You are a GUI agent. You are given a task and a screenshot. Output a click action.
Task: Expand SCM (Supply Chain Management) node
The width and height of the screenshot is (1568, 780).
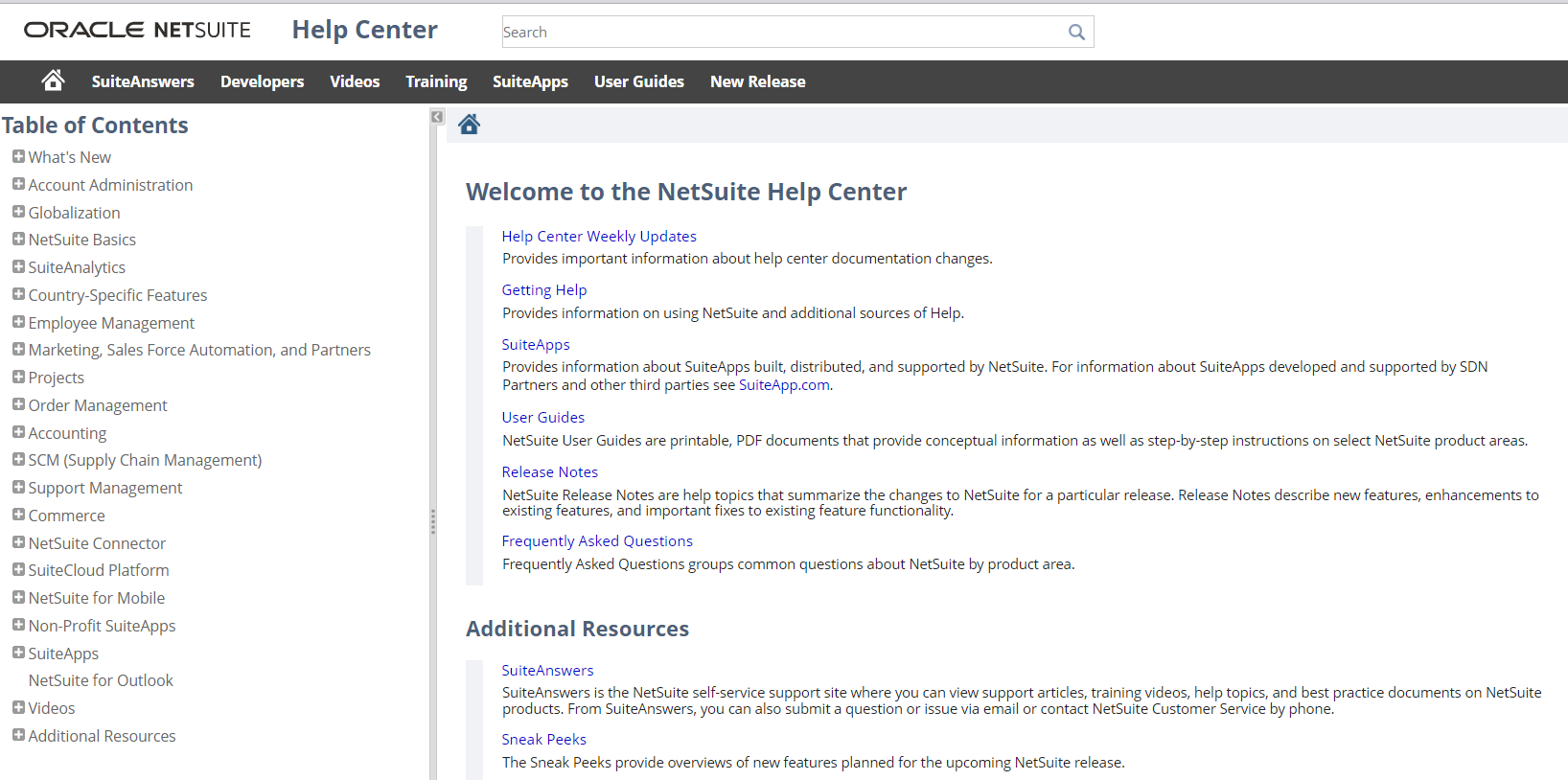pos(18,459)
